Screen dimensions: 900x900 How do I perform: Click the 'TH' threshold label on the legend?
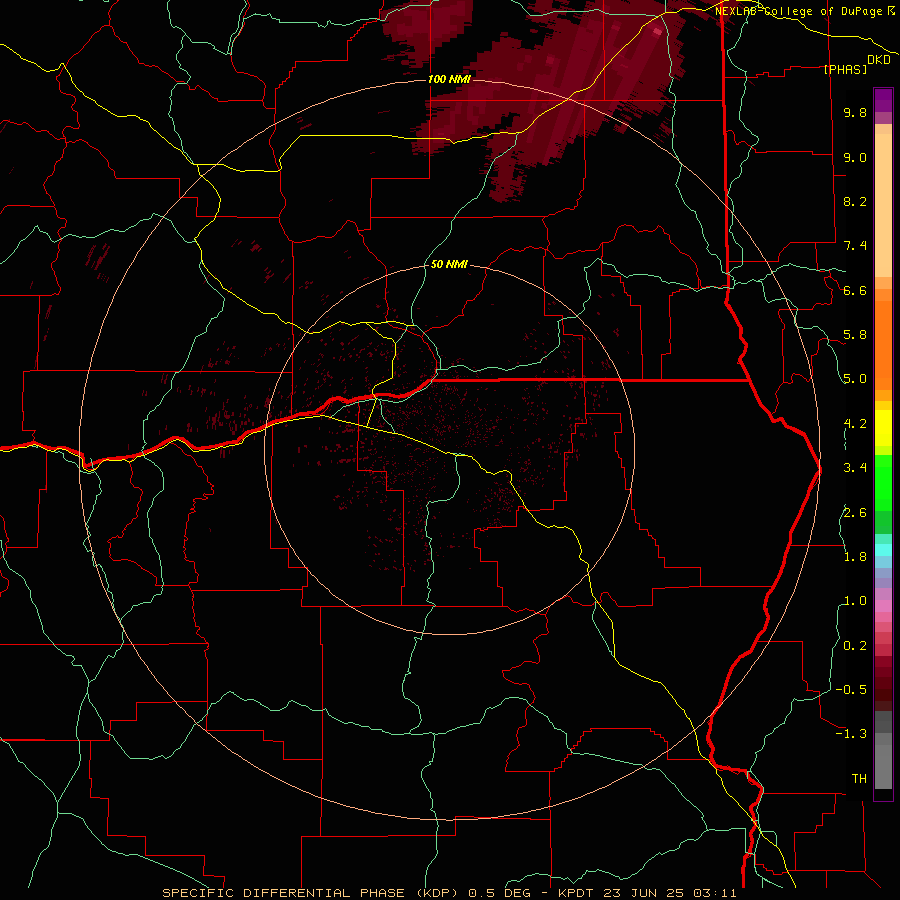point(859,778)
